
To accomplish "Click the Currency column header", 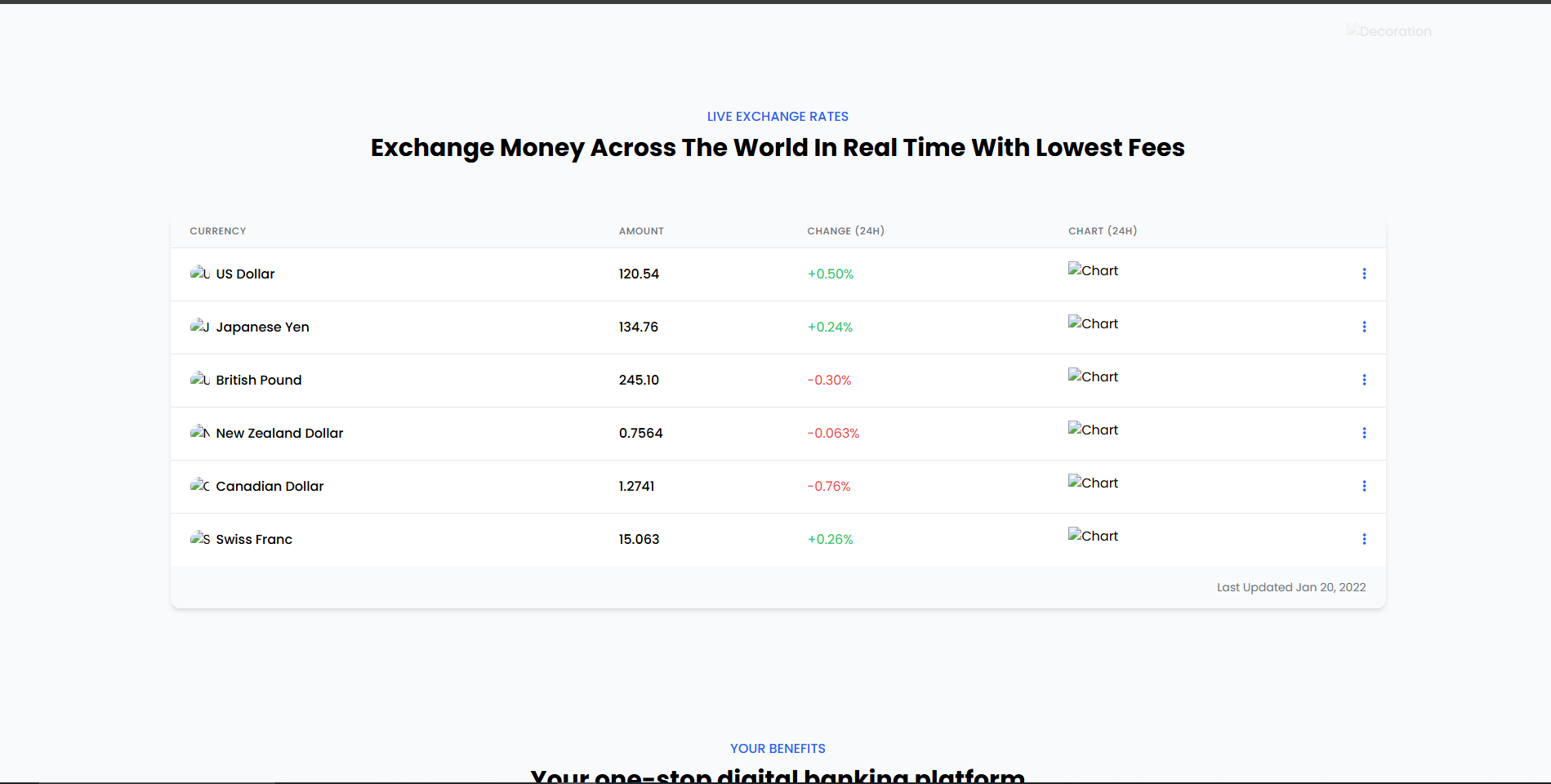I will pos(218,231).
